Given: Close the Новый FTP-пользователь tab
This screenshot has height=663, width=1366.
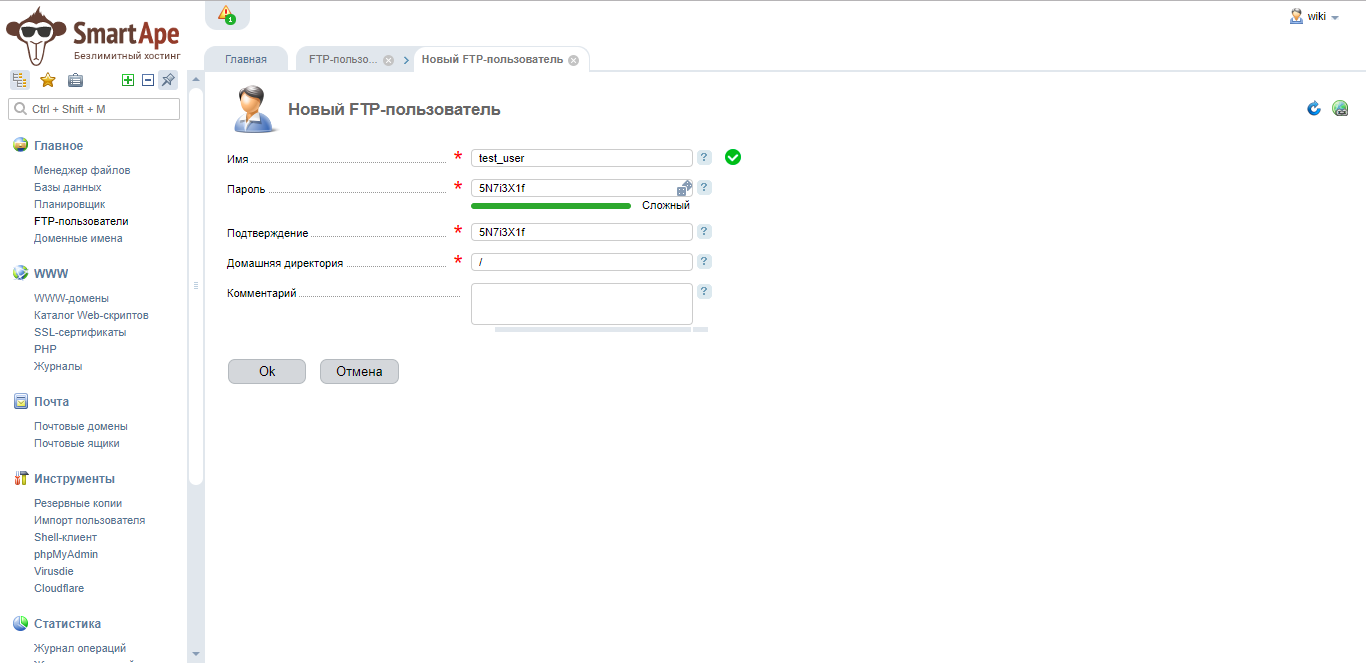Looking at the screenshot, I should tap(573, 60).
